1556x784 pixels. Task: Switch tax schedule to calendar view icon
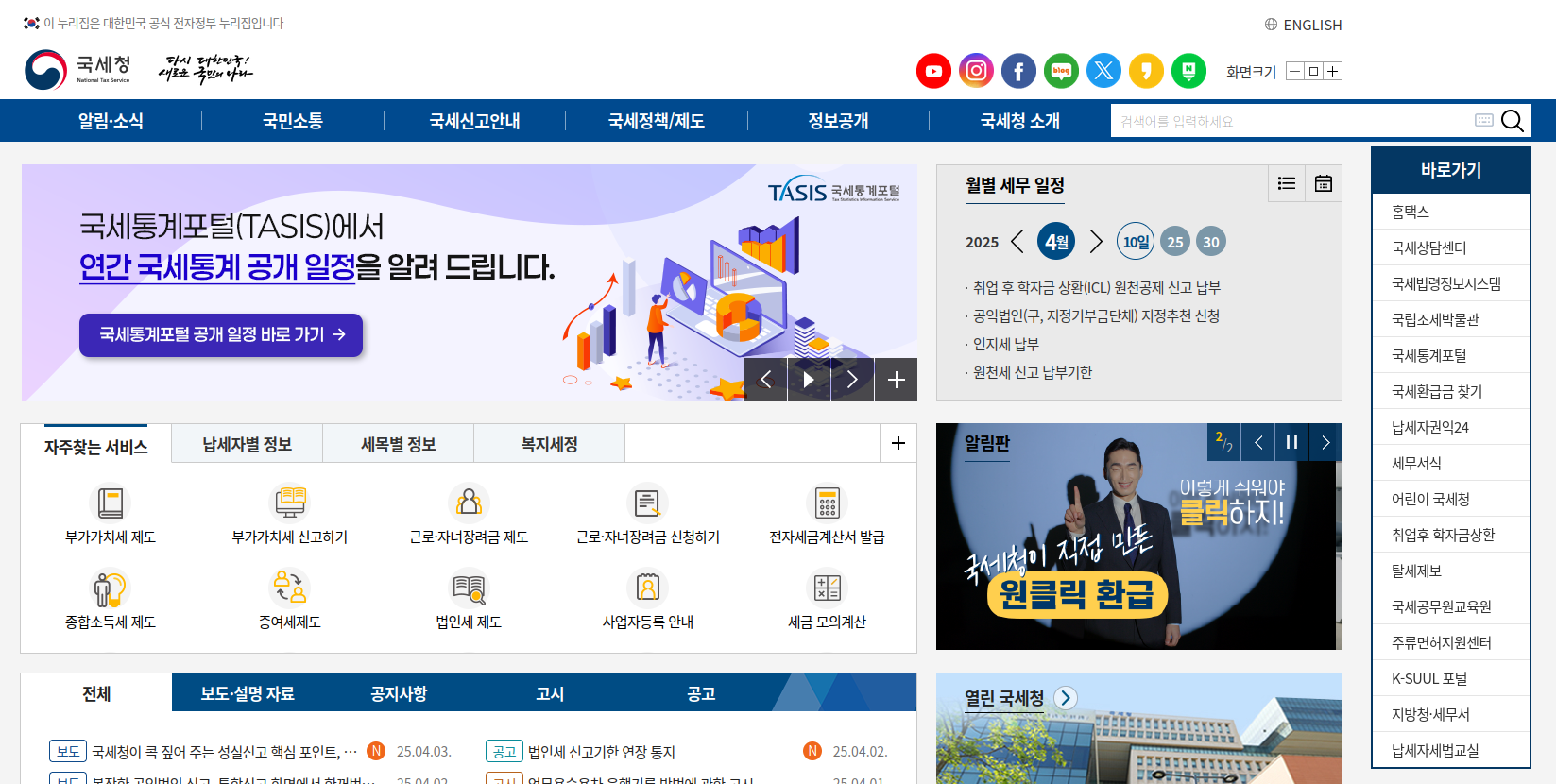(x=1324, y=183)
